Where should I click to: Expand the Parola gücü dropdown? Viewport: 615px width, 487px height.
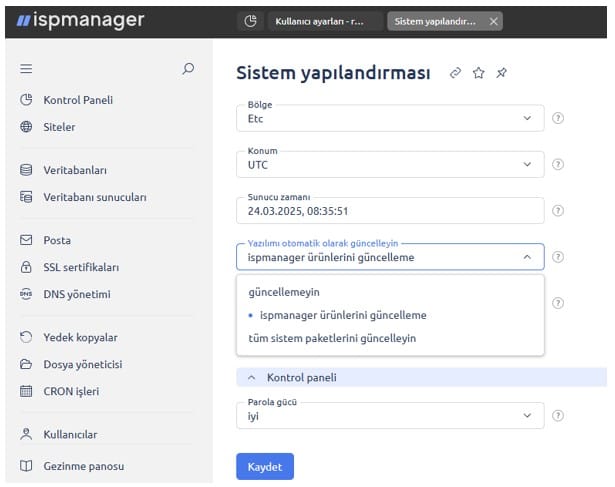pos(390,416)
